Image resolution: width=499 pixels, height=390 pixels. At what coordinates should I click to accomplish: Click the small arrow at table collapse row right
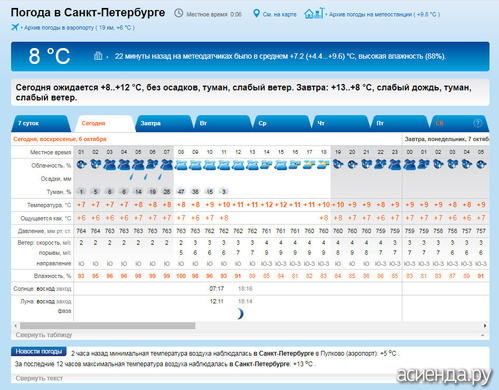pos(483,335)
